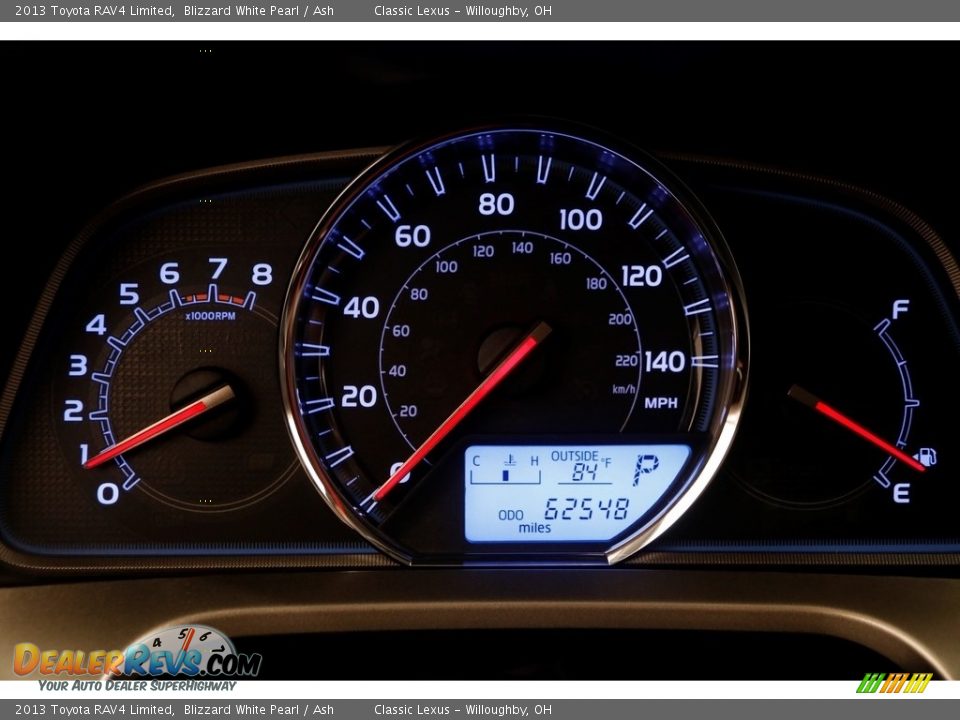Screen dimensions: 960x720
Task: Click the MPH unit label
Action: (661, 403)
